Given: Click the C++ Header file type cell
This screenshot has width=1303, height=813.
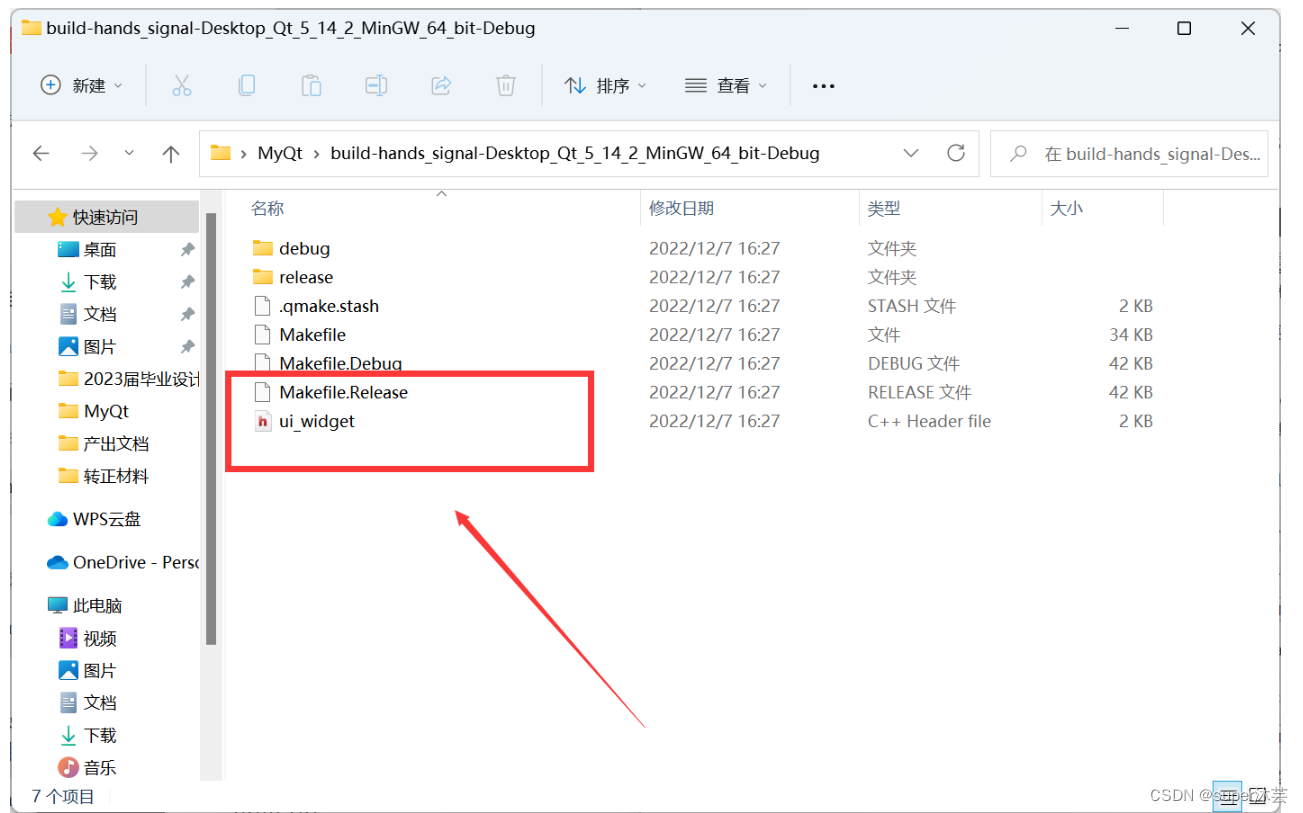Looking at the screenshot, I should [x=929, y=421].
